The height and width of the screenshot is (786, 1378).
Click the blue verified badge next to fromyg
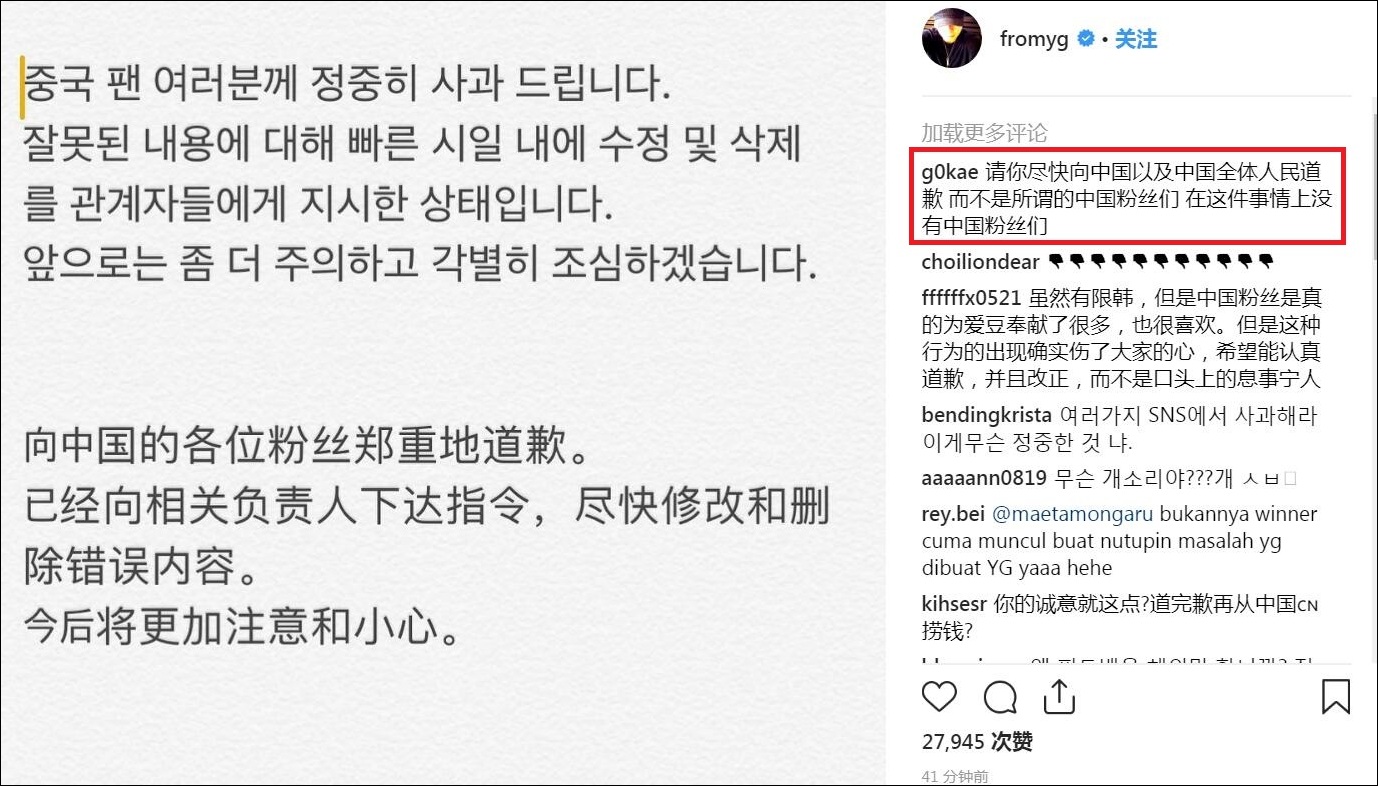pos(1085,40)
